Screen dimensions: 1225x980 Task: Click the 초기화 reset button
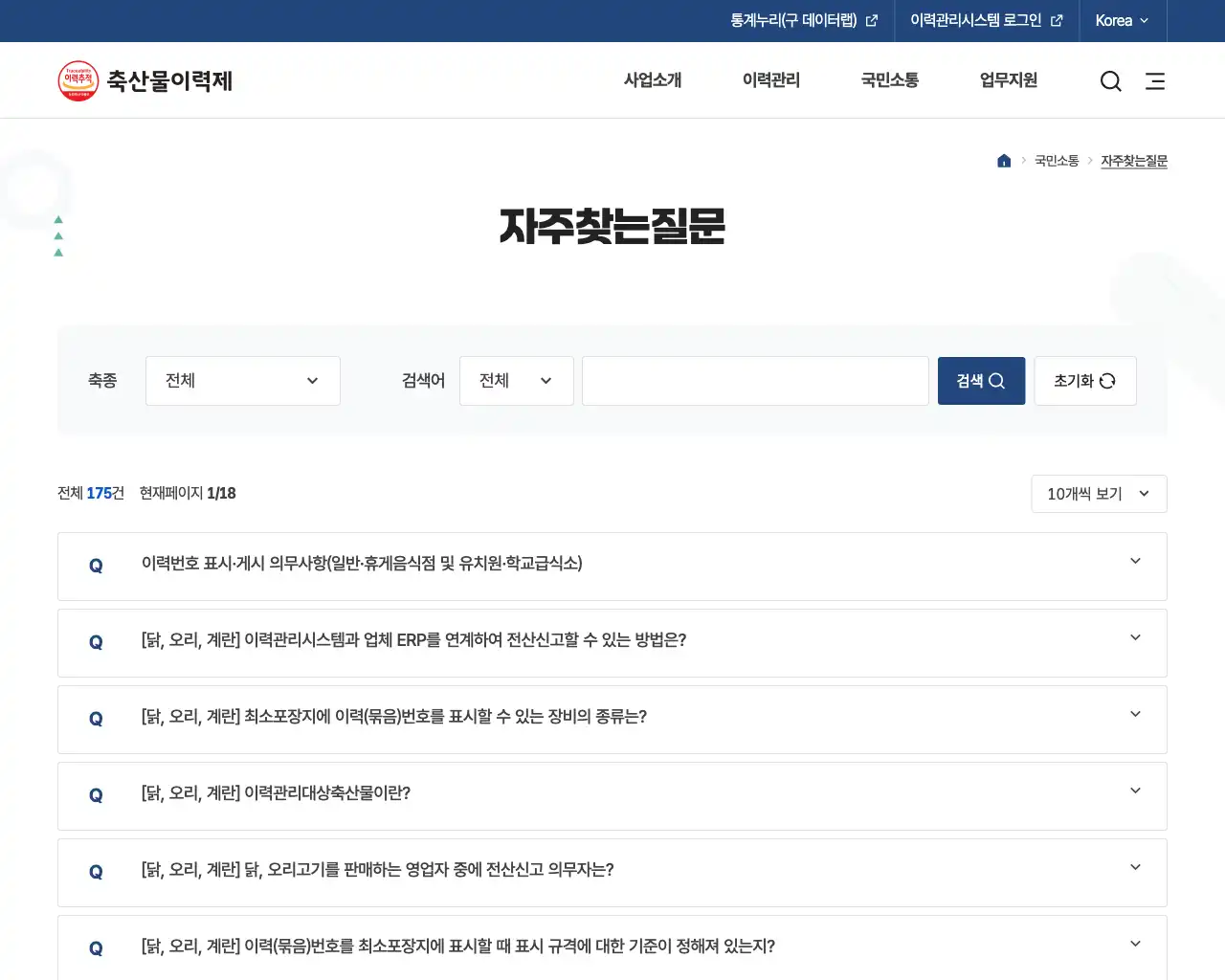pyautogui.click(x=1085, y=381)
